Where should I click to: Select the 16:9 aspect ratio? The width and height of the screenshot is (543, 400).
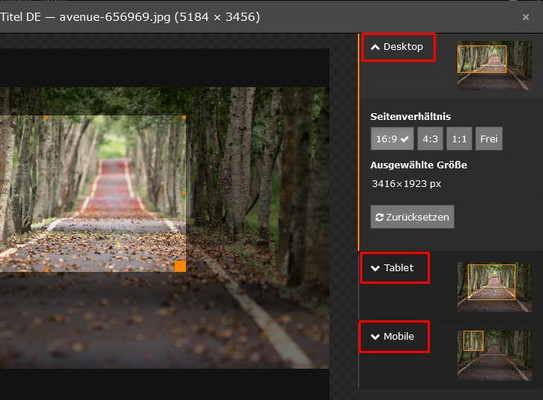click(x=392, y=139)
